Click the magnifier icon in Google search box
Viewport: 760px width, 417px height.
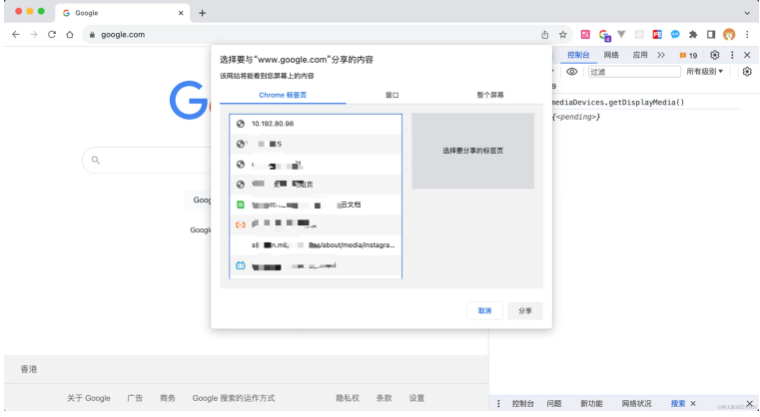95,160
